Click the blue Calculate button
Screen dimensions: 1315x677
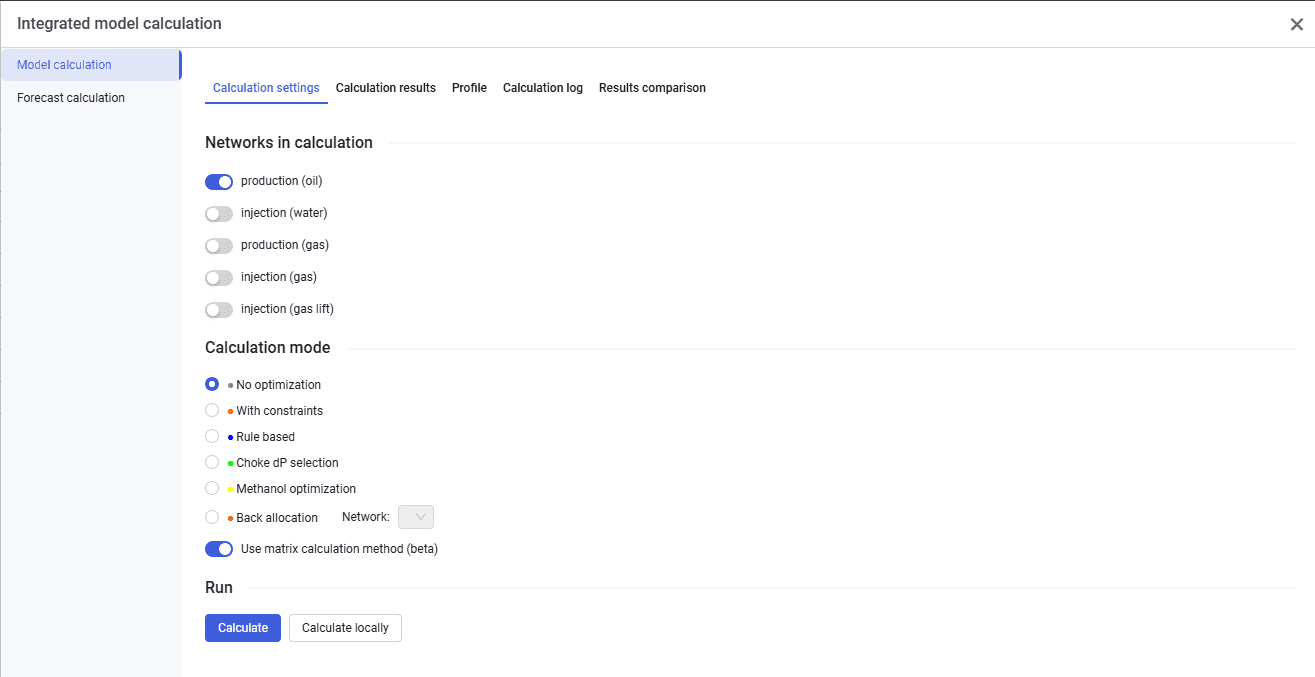(243, 628)
